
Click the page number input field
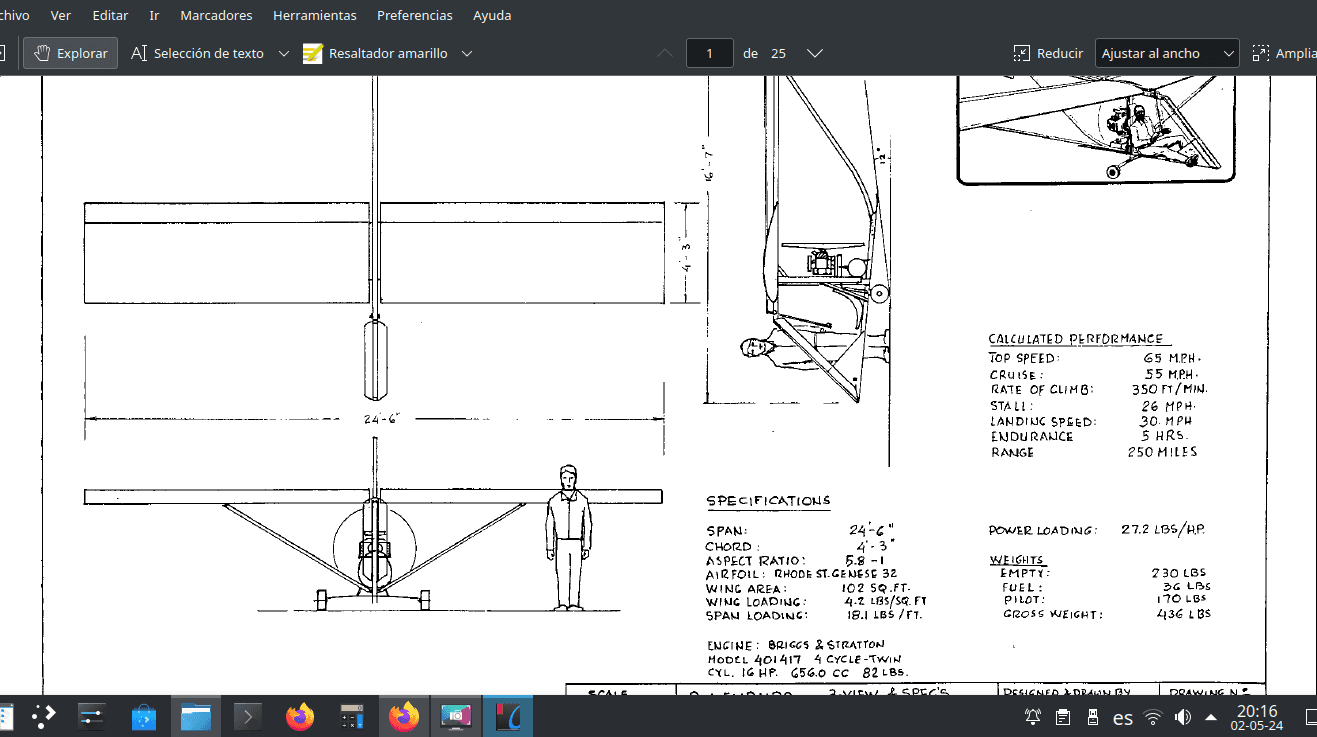pyautogui.click(x=710, y=53)
